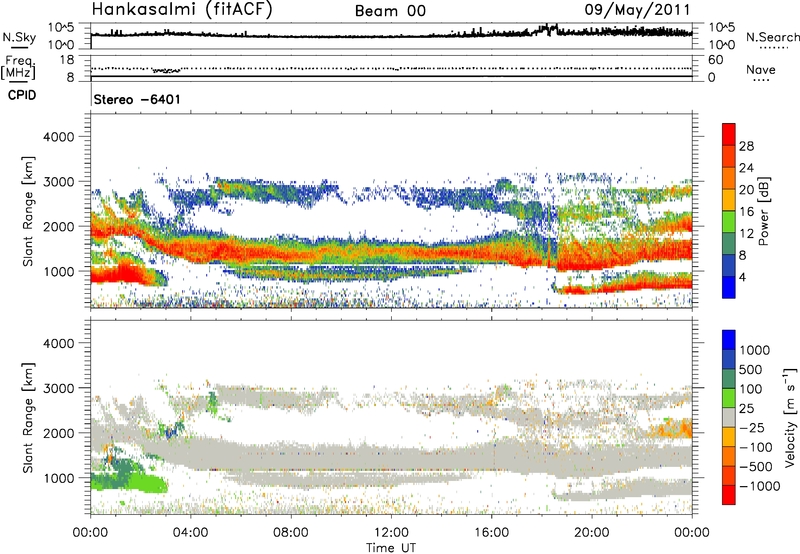Click the orange velocity patch near 2000 km
800x554 pixels.
(673, 429)
